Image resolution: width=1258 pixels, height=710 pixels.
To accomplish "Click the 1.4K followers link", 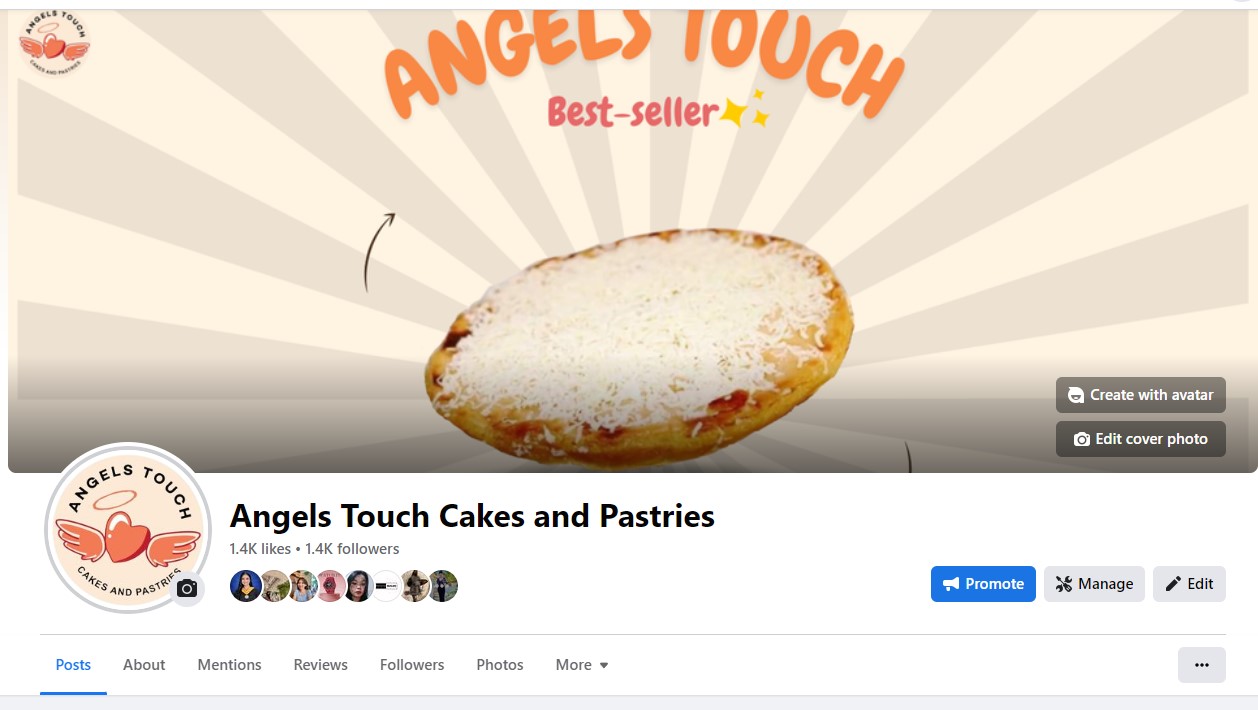I will coord(352,549).
